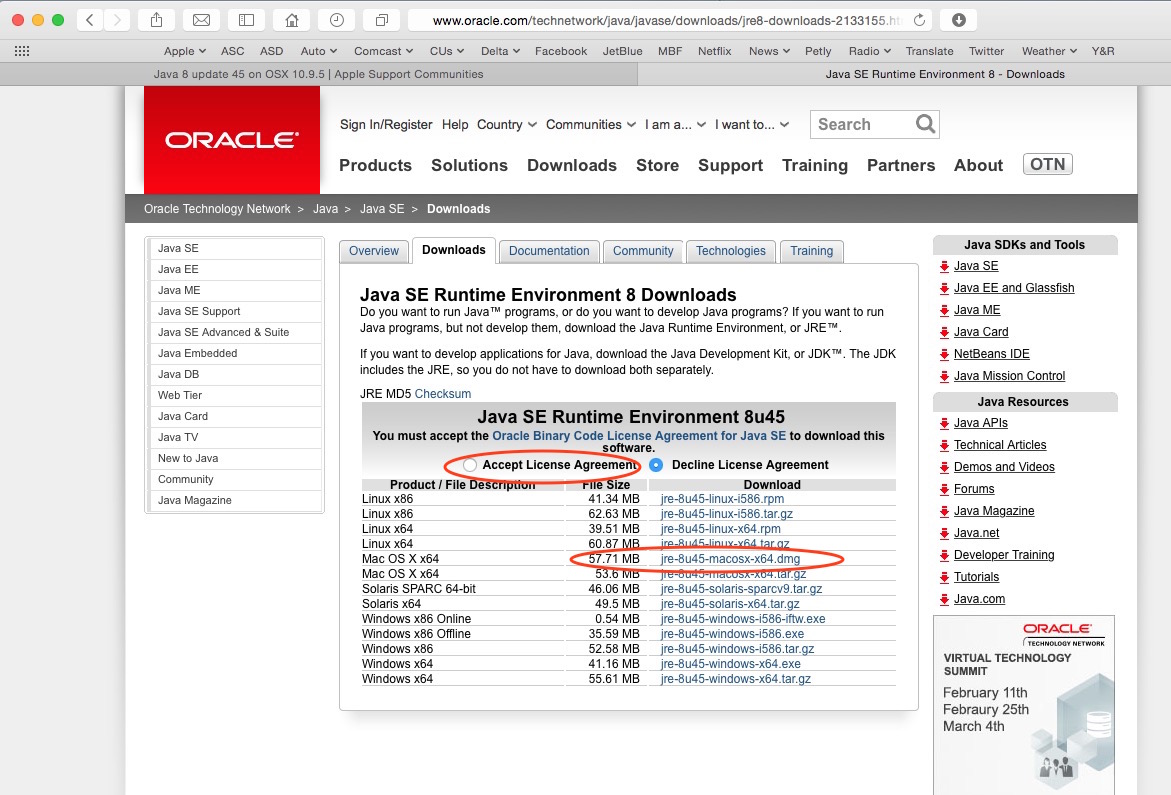Open Netflix bookmark in favorites bar
1171x795 pixels.
point(715,51)
